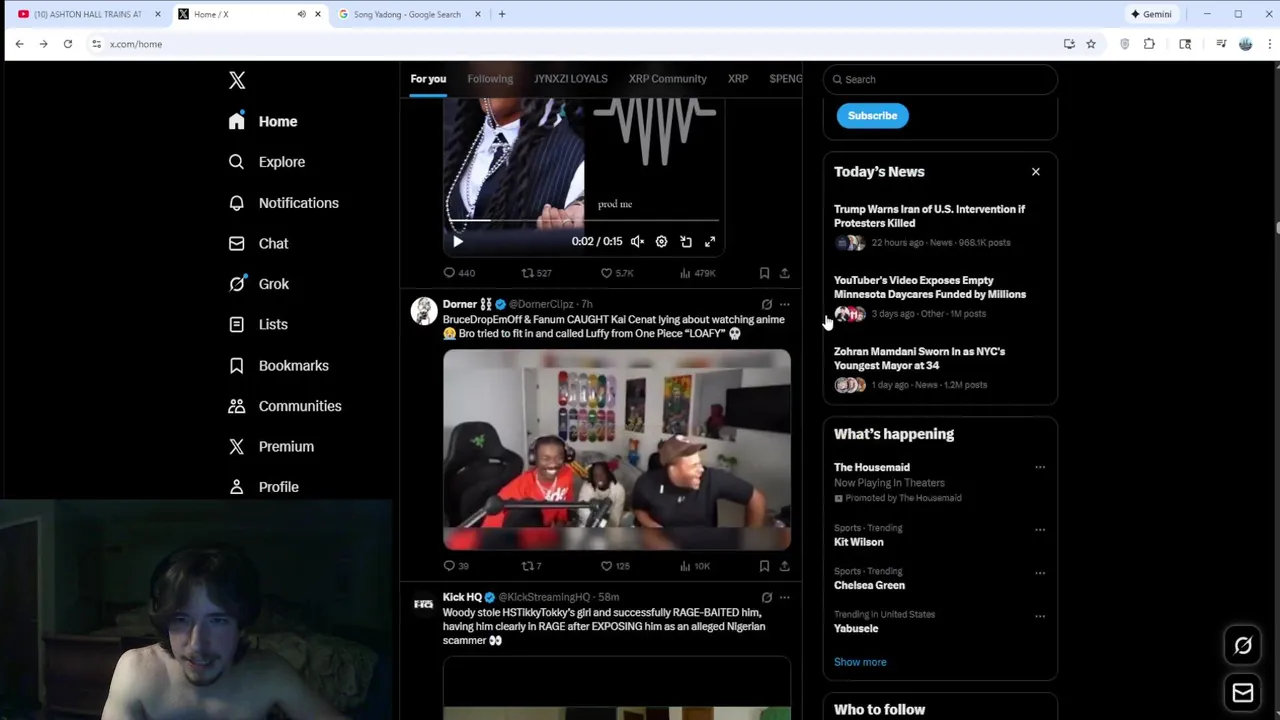
Task: Open Lists in the sidebar
Action: [257, 324]
